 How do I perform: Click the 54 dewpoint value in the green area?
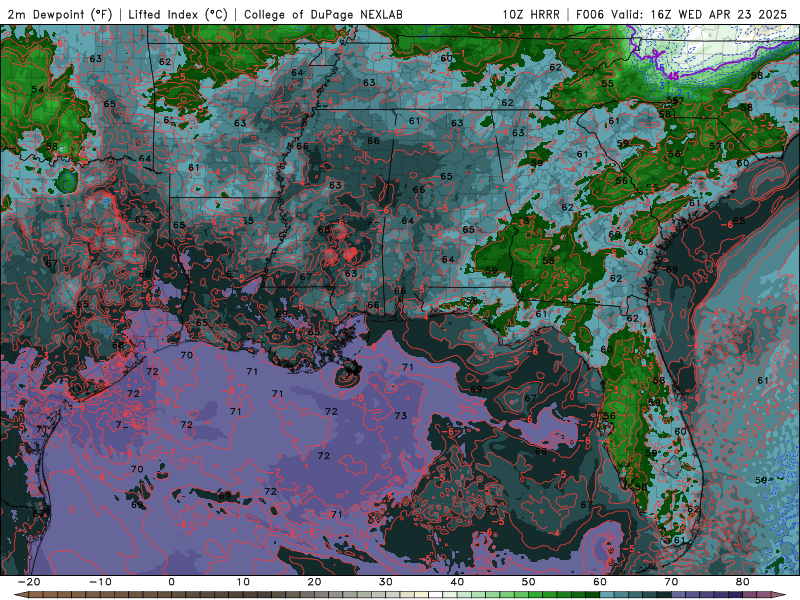pos(38,90)
